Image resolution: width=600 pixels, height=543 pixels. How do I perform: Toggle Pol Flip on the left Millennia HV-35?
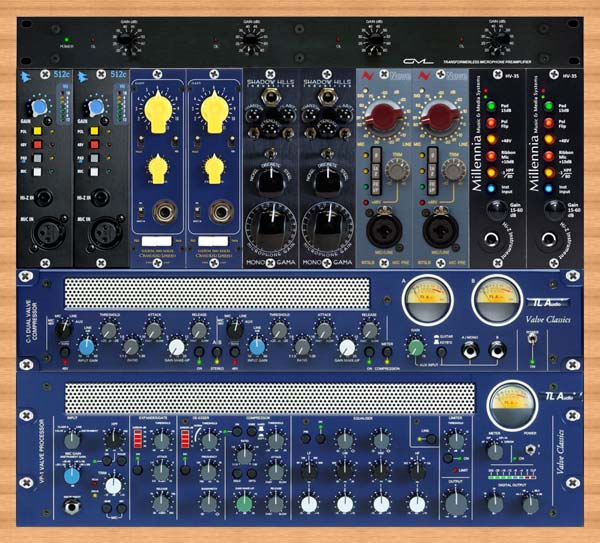click(491, 123)
